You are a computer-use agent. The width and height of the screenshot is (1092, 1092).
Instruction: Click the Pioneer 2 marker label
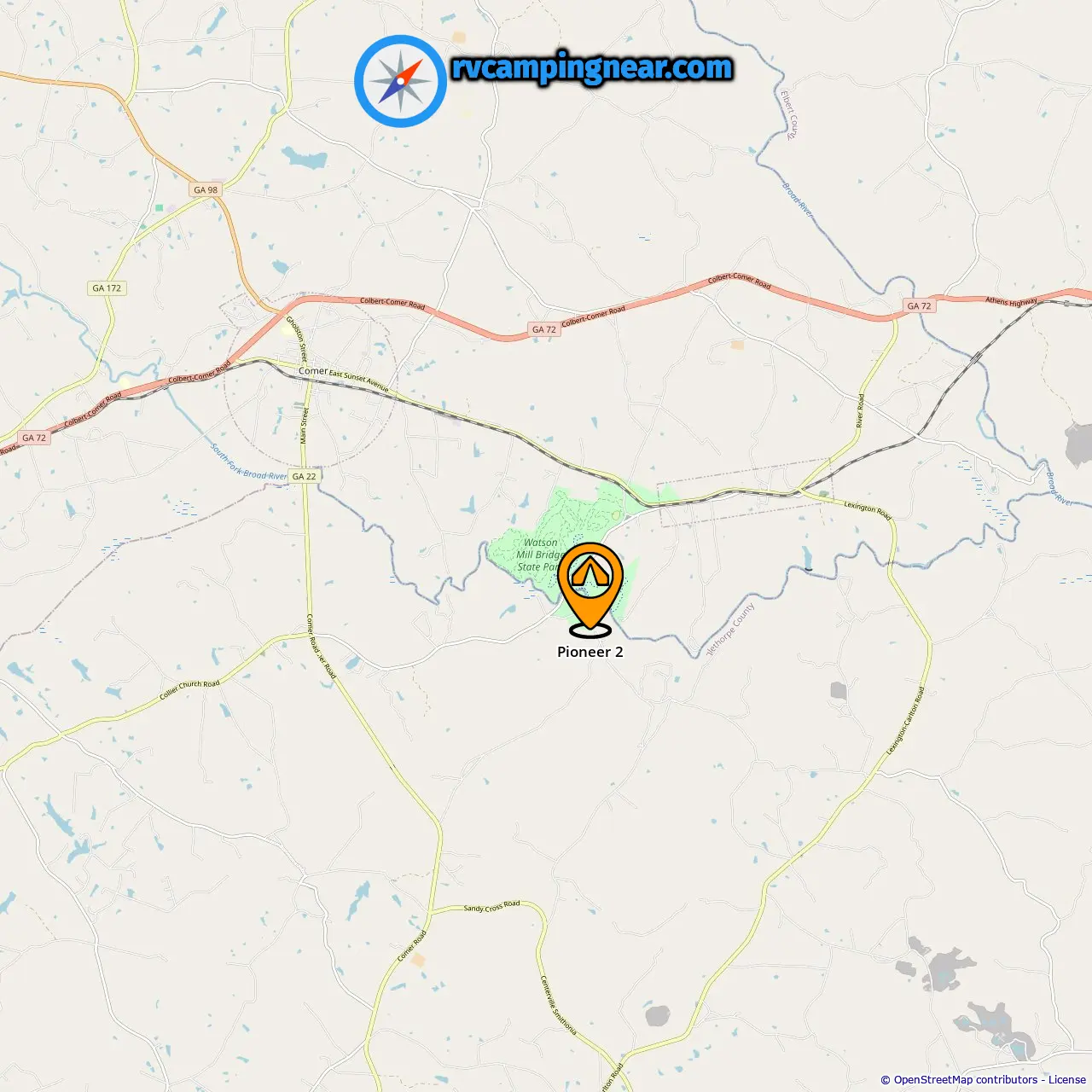point(590,652)
